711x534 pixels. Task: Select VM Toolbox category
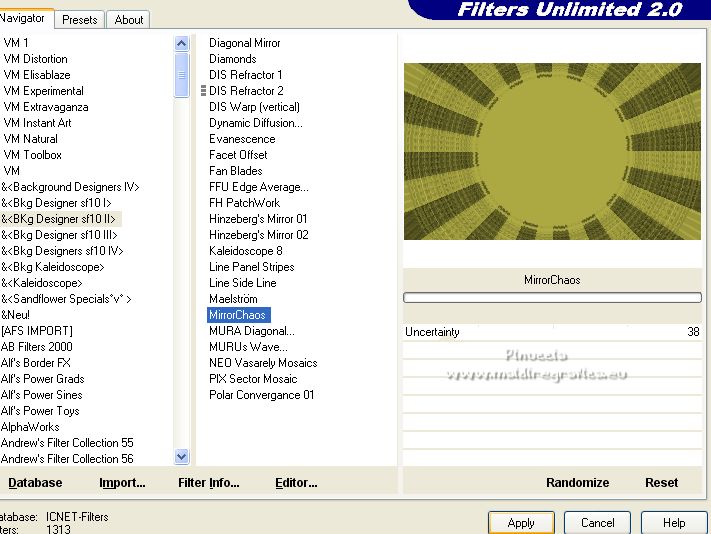tap(32, 155)
